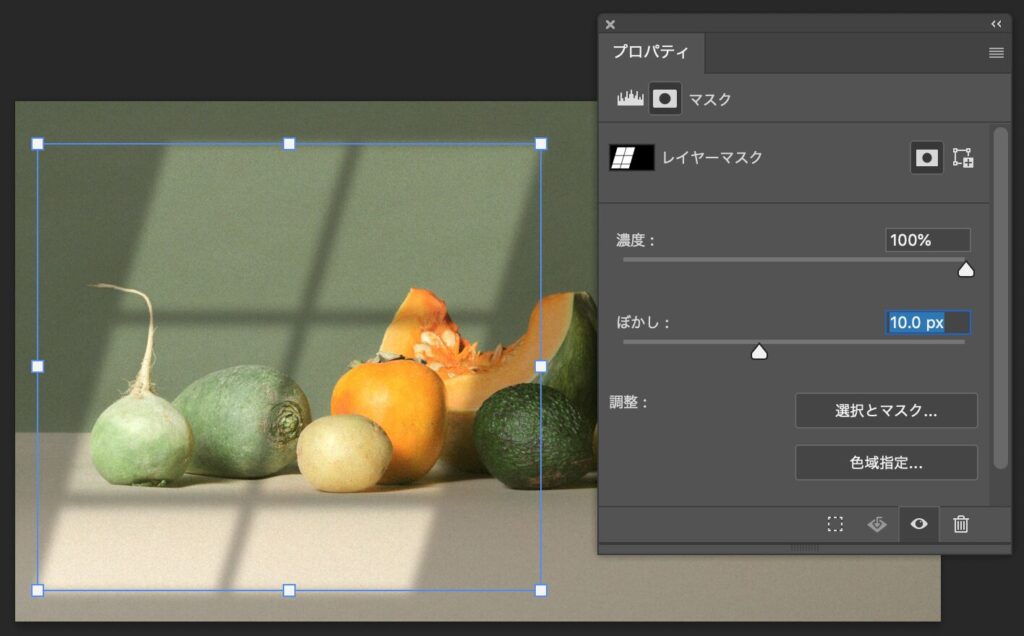1024x636 pixels.
Task: Close the プロパティ panel
Action: [610, 25]
